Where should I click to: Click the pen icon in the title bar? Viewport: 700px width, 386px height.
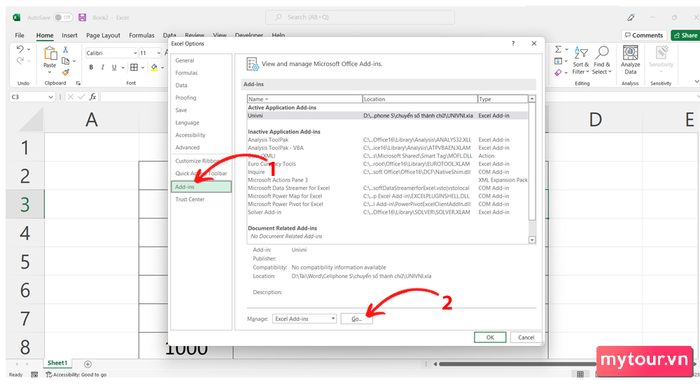click(630, 17)
